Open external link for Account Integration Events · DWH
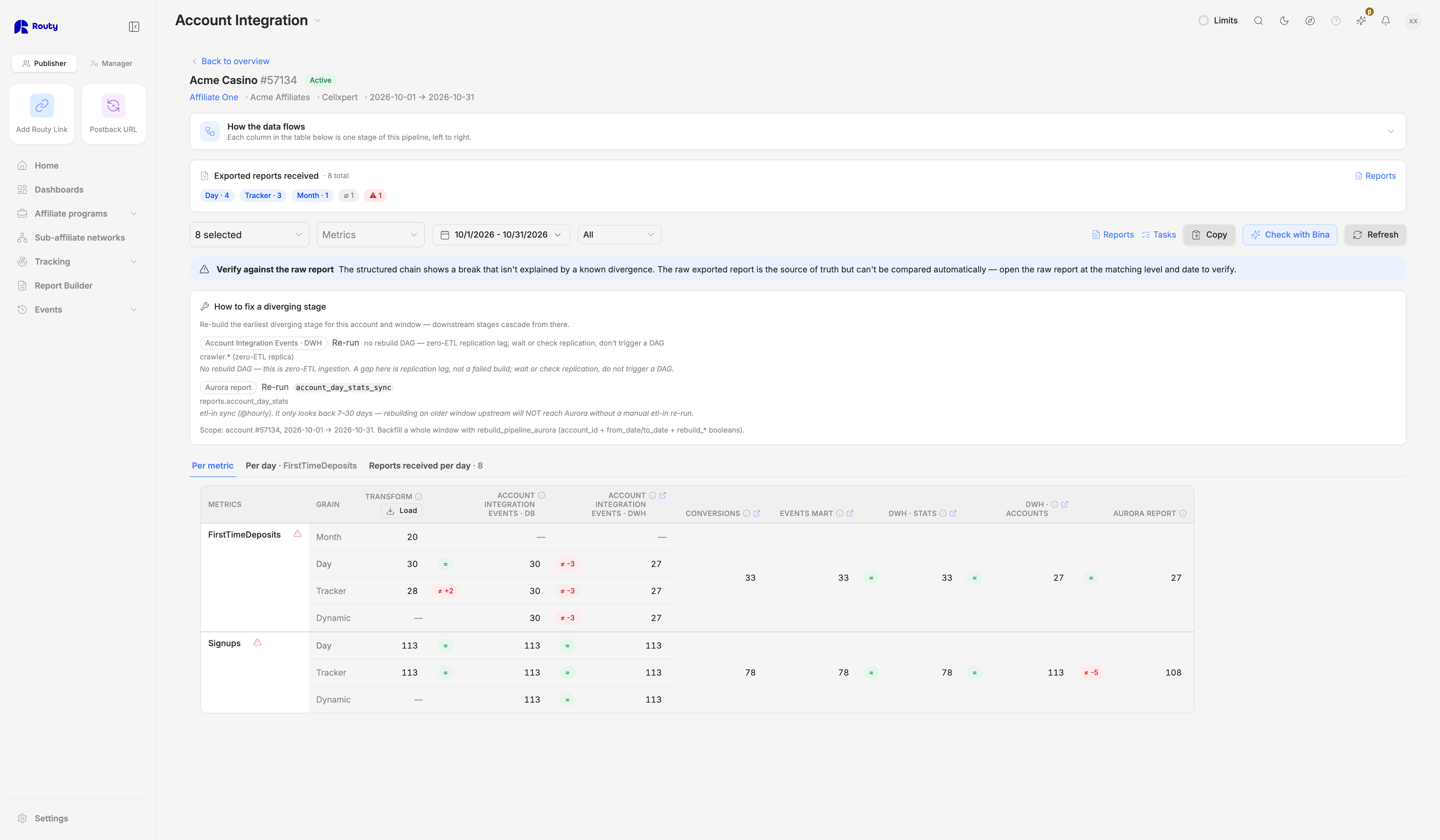The image size is (1440, 840). click(663, 495)
